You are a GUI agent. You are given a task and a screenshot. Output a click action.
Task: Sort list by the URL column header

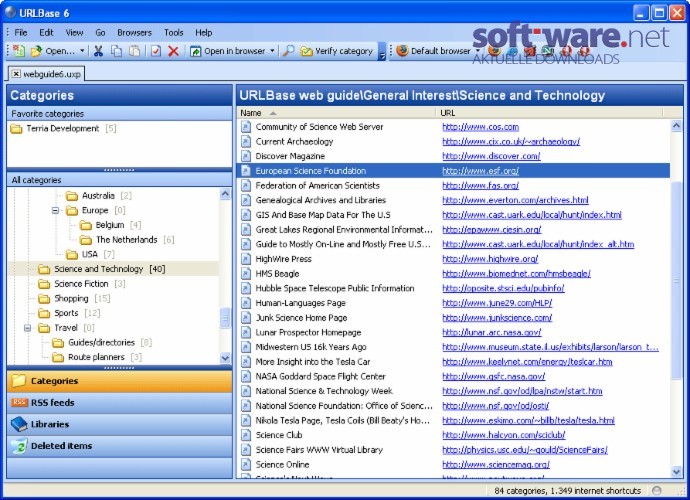(x=549, y=113)
